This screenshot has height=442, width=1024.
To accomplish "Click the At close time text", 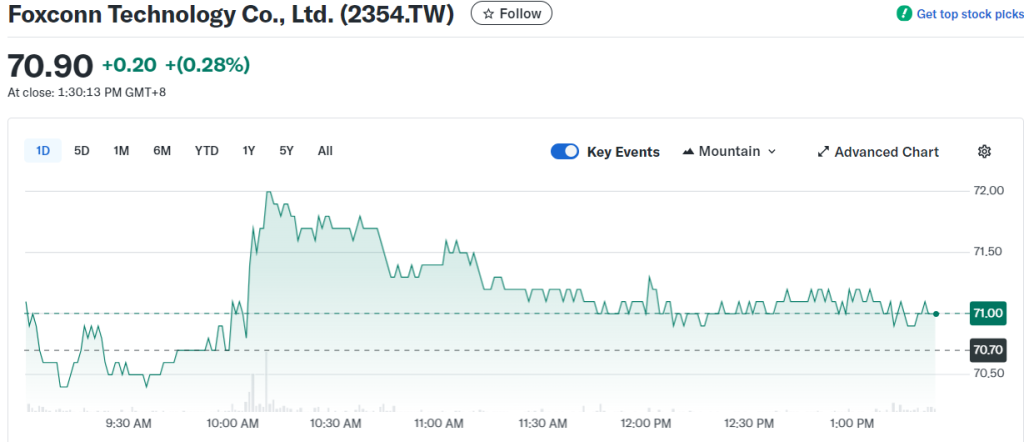I will 87,93.
